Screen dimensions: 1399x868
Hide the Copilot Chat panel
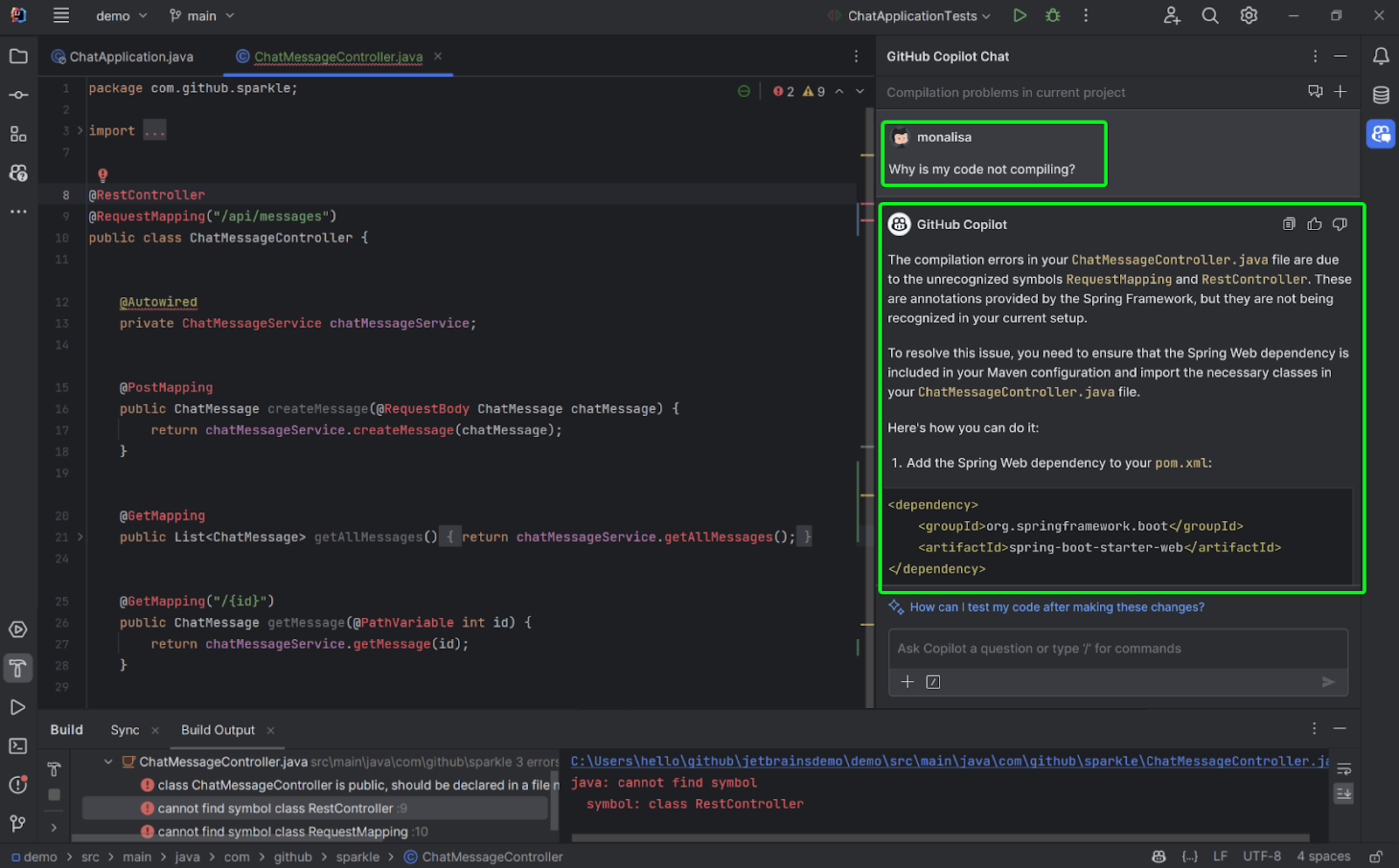click(1340, 56)
